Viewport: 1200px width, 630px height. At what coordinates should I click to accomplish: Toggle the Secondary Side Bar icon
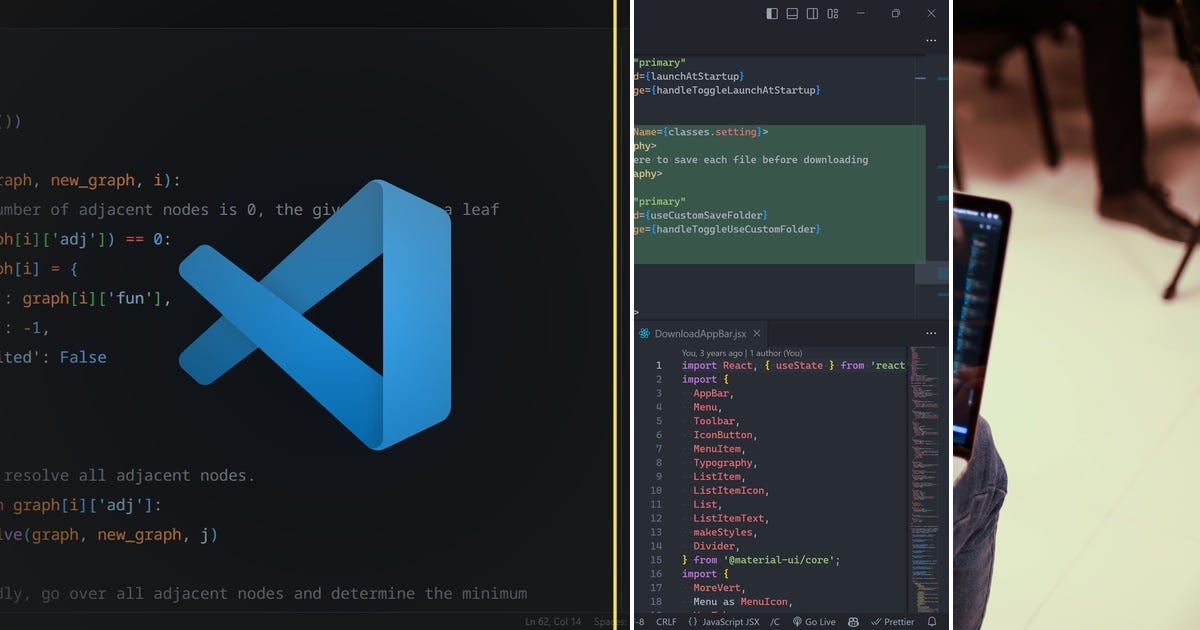tap(812, 14)
